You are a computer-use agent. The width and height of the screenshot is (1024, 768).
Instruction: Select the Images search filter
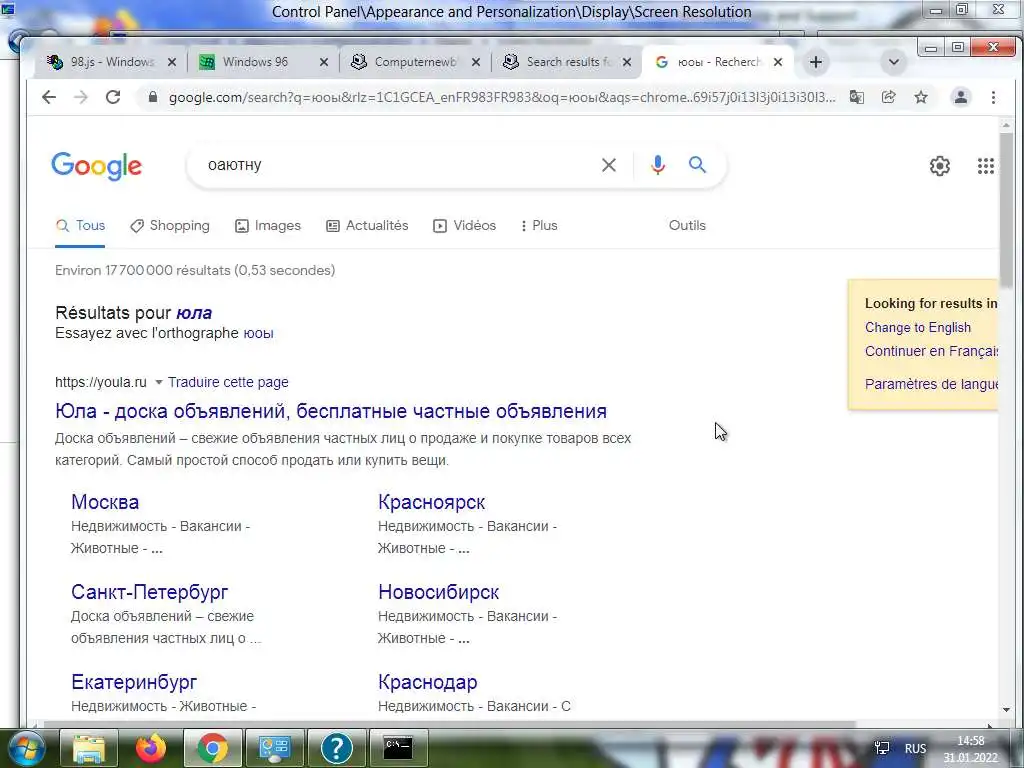tap(268, 225)
